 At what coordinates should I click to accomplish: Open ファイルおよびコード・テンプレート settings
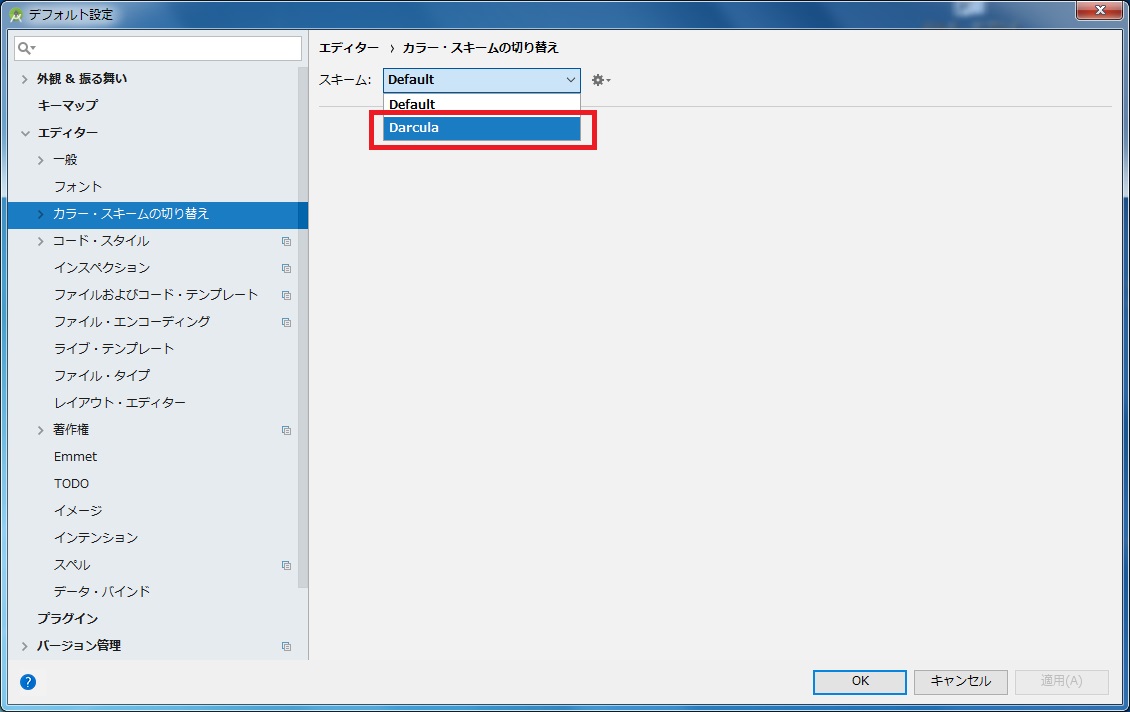tap(156, 295)
